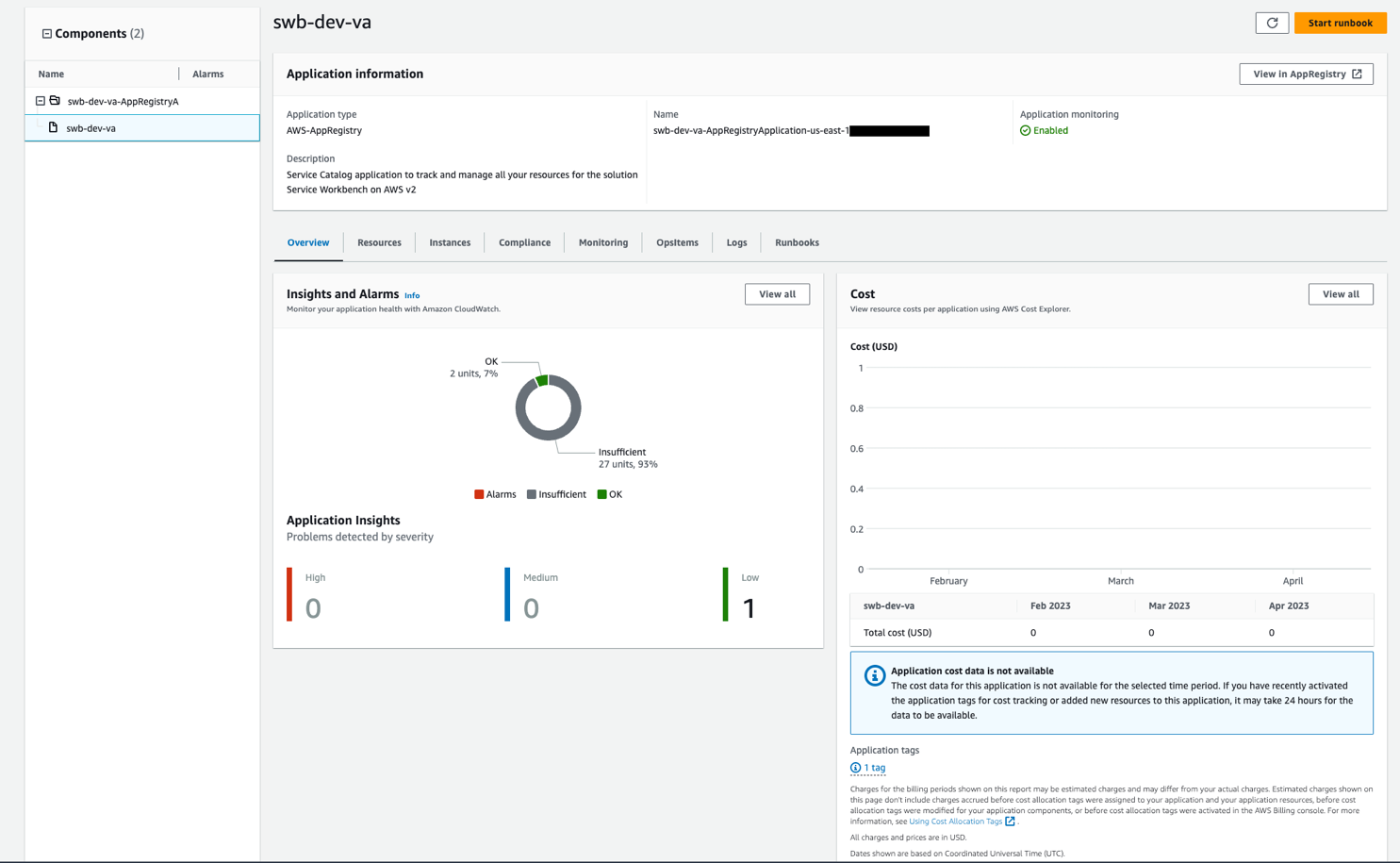Click the 'Insufficient 27 units, 93%' chart label
The height and width of the screenshot is (863, 1400).
point(628,458)
